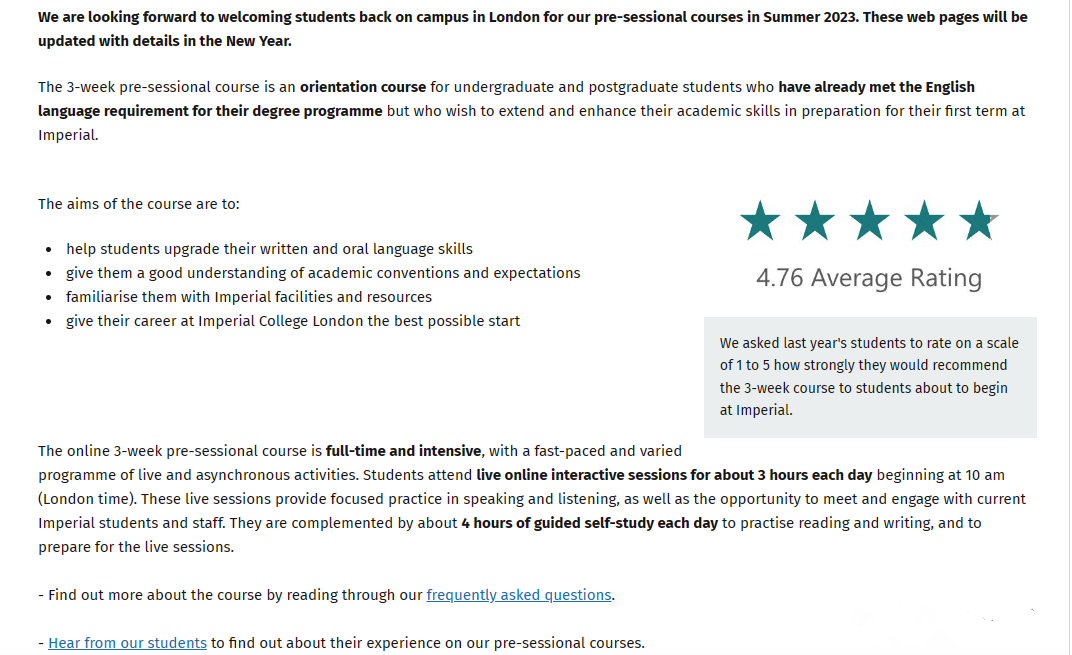Click the bullet about Imperial facilities and resources
The image size is (1072, 655).
(x=249, y=297)
